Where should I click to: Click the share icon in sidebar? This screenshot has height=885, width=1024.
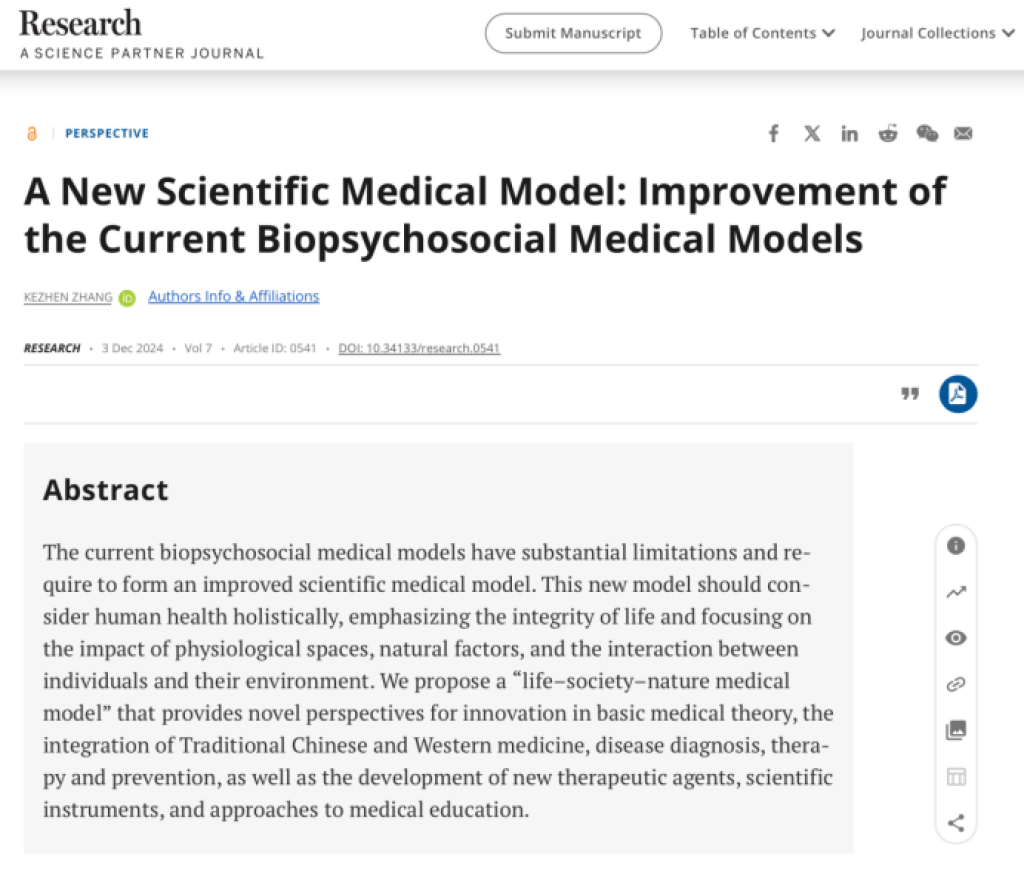tap(956, 823)
